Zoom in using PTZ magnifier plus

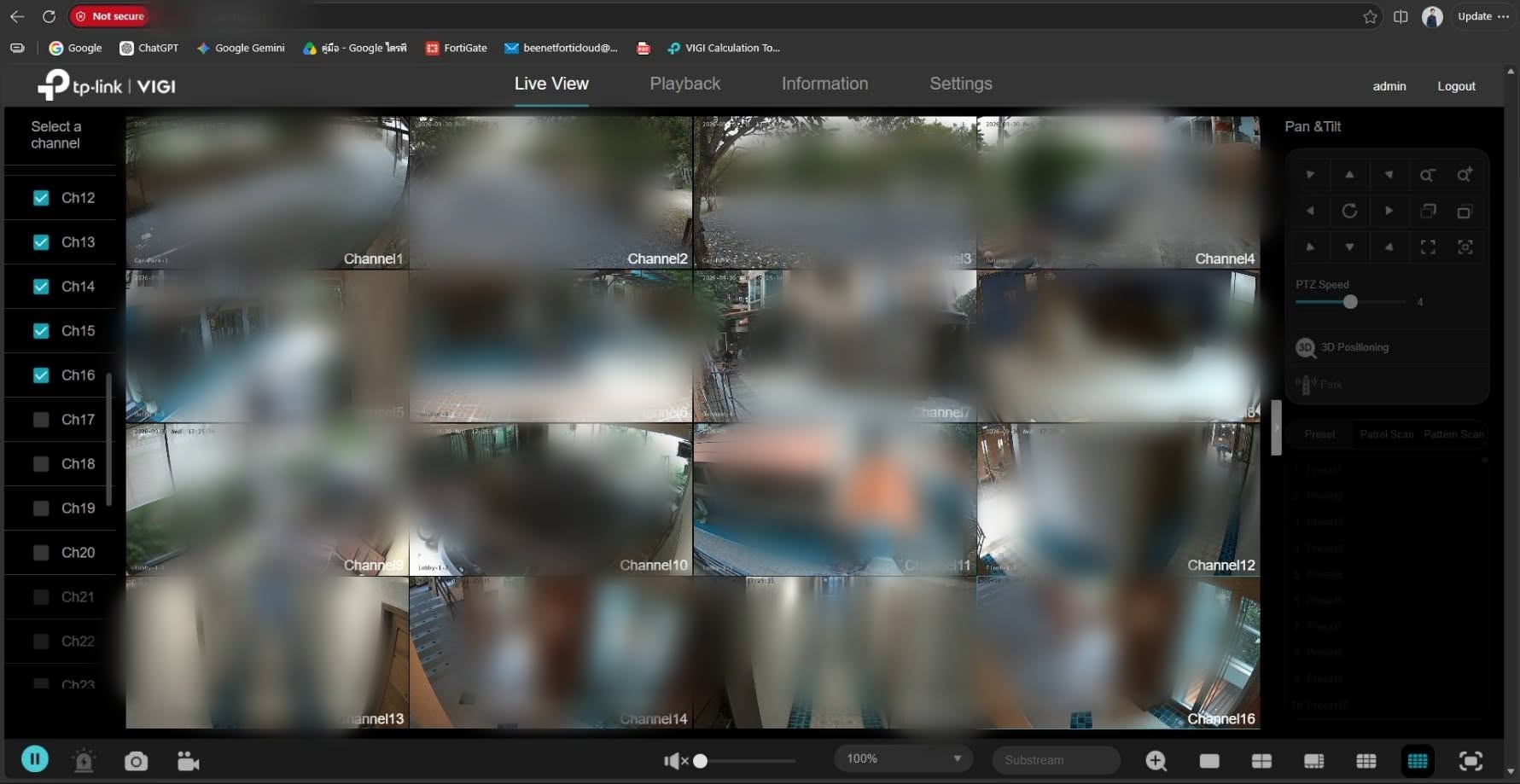[1465, 175]
